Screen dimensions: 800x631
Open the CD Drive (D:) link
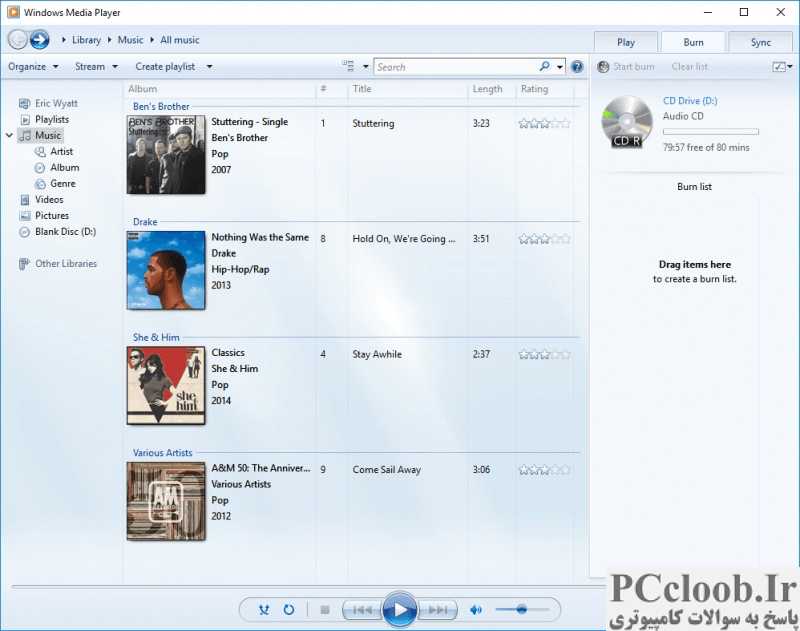(x=690, y=100)
